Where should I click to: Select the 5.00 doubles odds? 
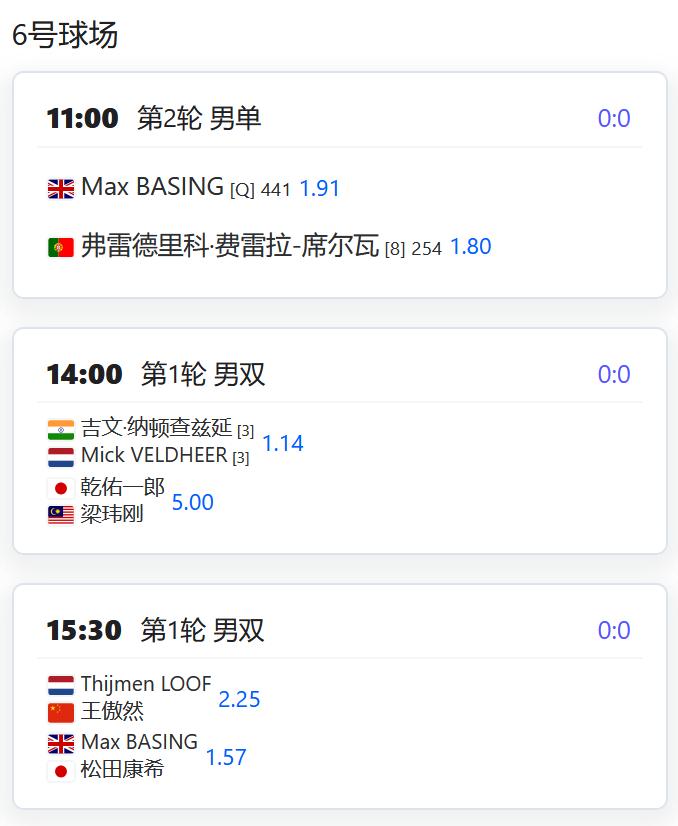click(193, 502)
